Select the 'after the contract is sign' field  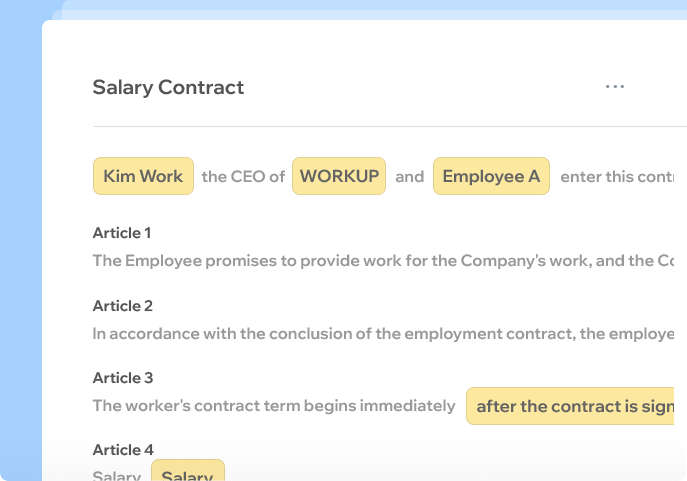pos(570,406)
